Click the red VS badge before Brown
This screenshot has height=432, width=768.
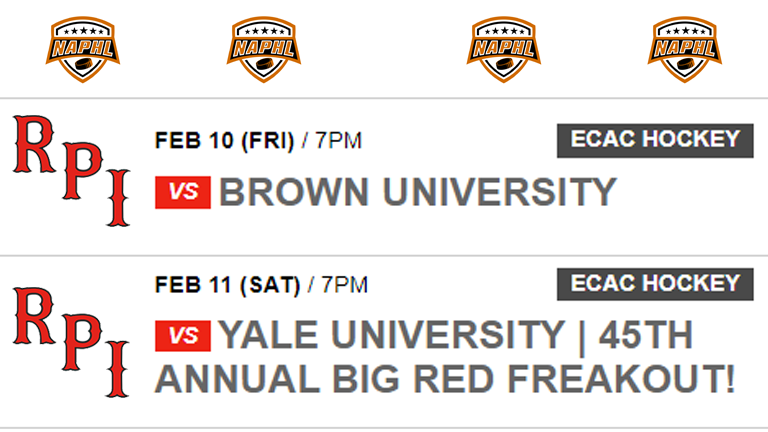tap(182, 191)
